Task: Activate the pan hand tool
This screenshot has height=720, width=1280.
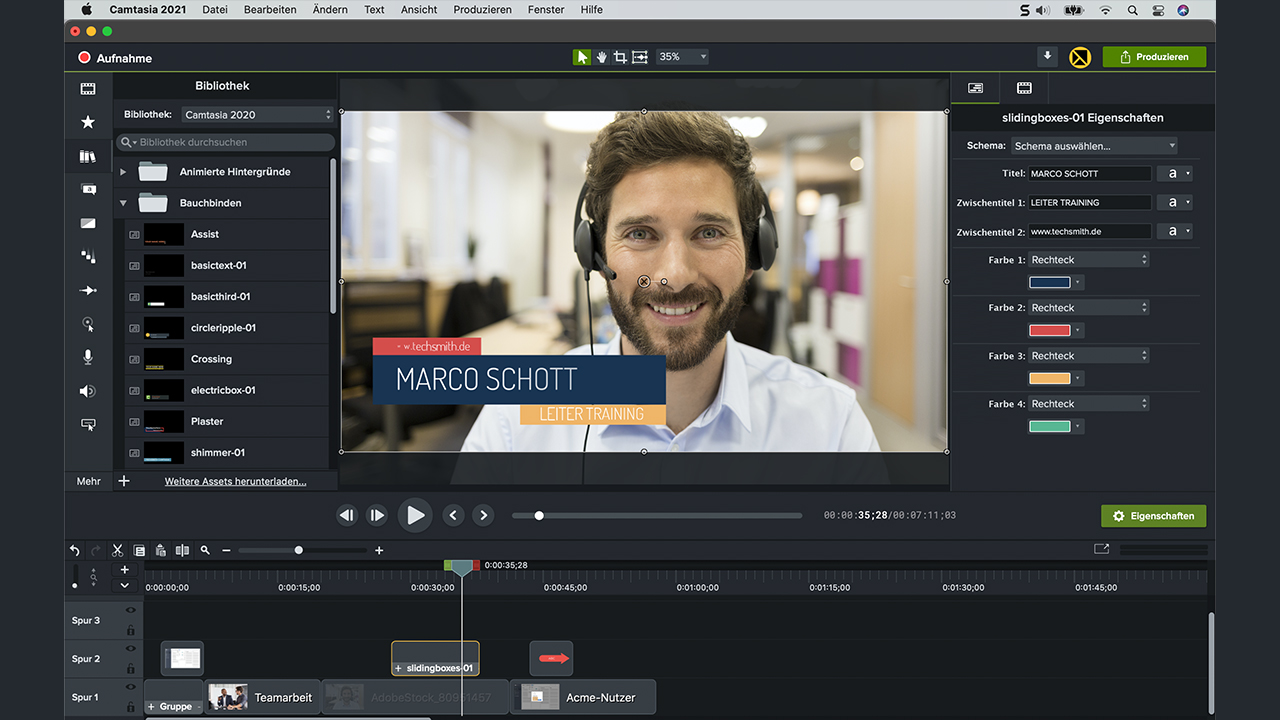Action: (601, 57)
